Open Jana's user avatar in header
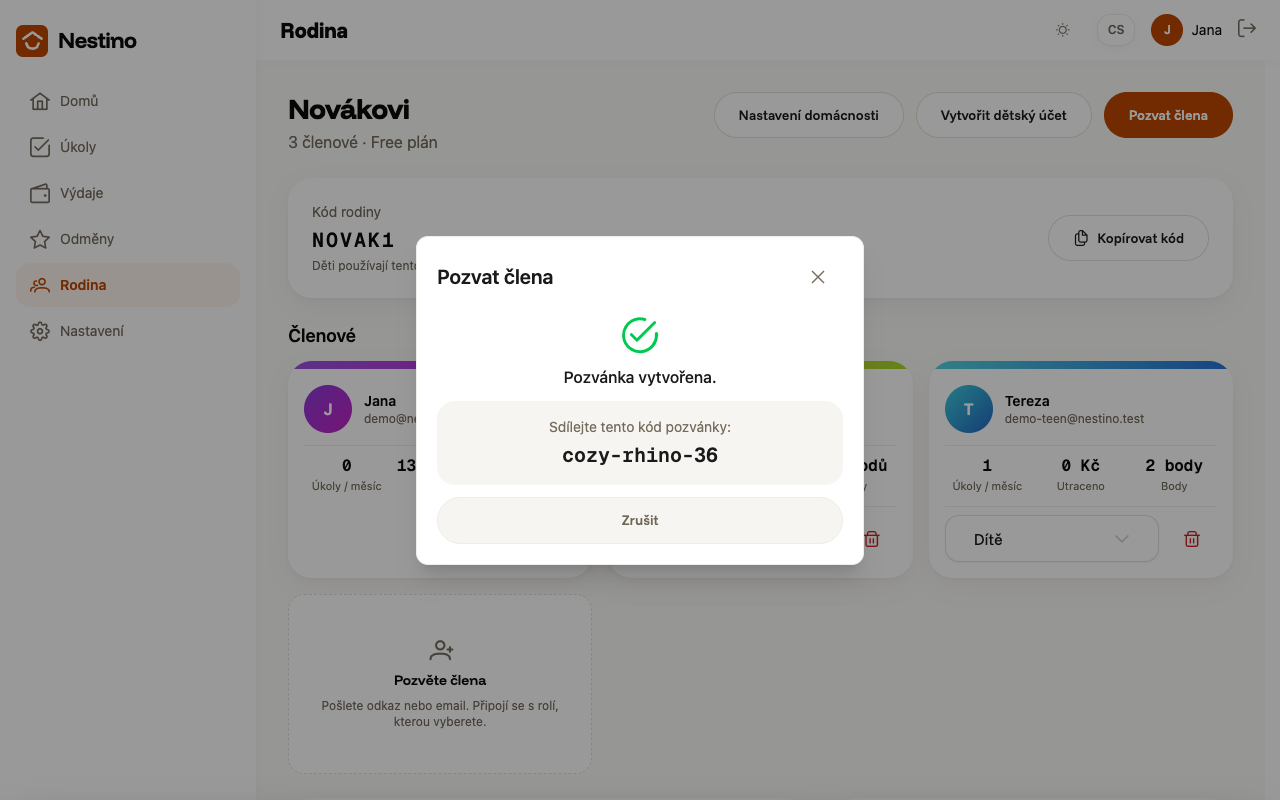Image resolution: width=1280 pixels, height=800 pixels. [1167, 30]
